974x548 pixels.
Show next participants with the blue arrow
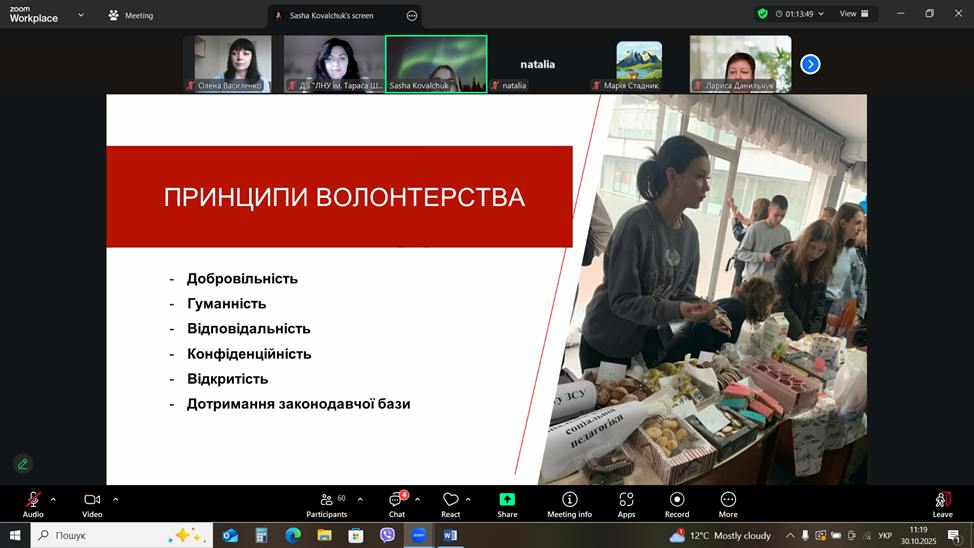(810, 64)
